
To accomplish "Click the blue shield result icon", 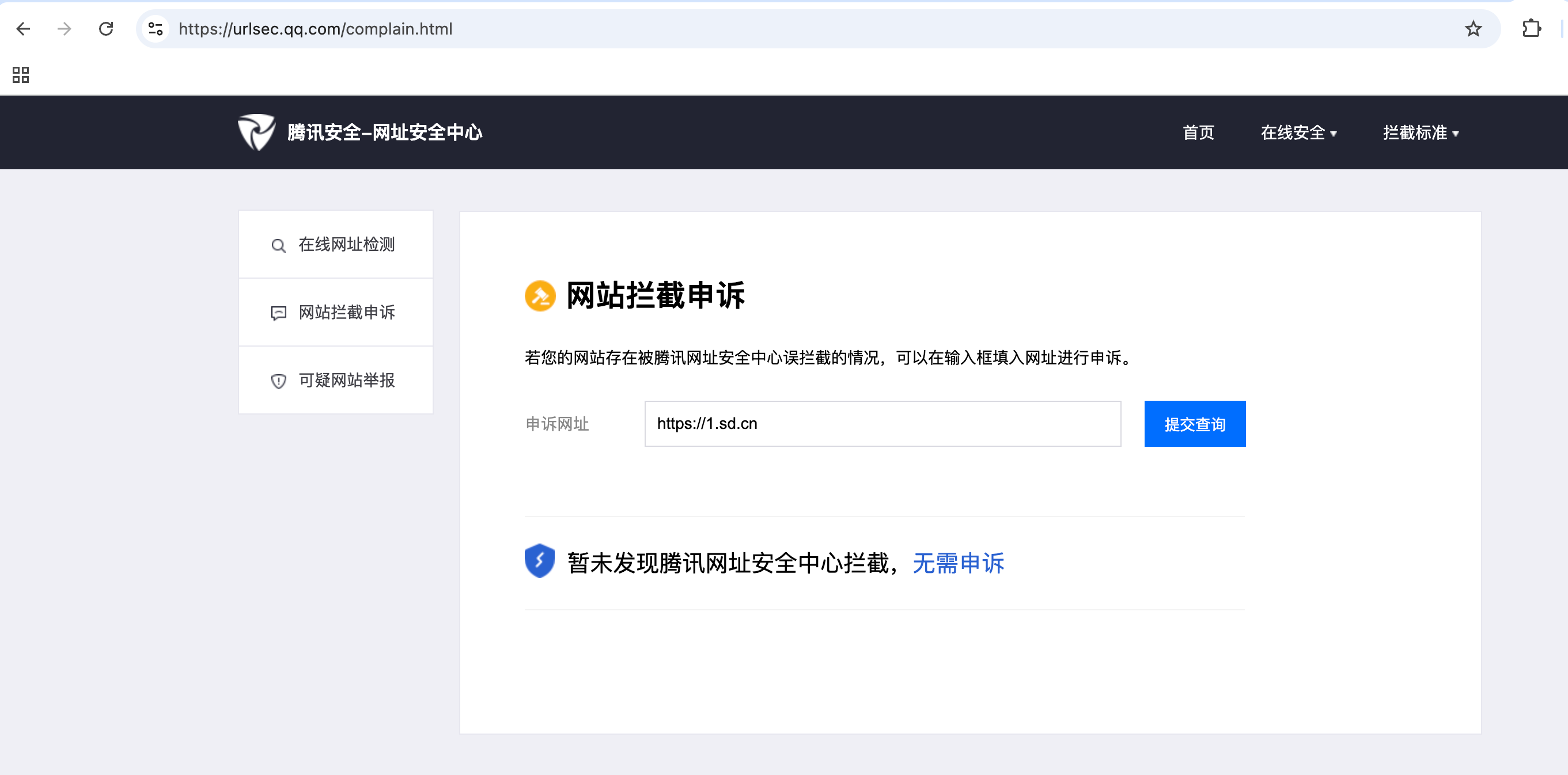I will [x=539, y=561].
